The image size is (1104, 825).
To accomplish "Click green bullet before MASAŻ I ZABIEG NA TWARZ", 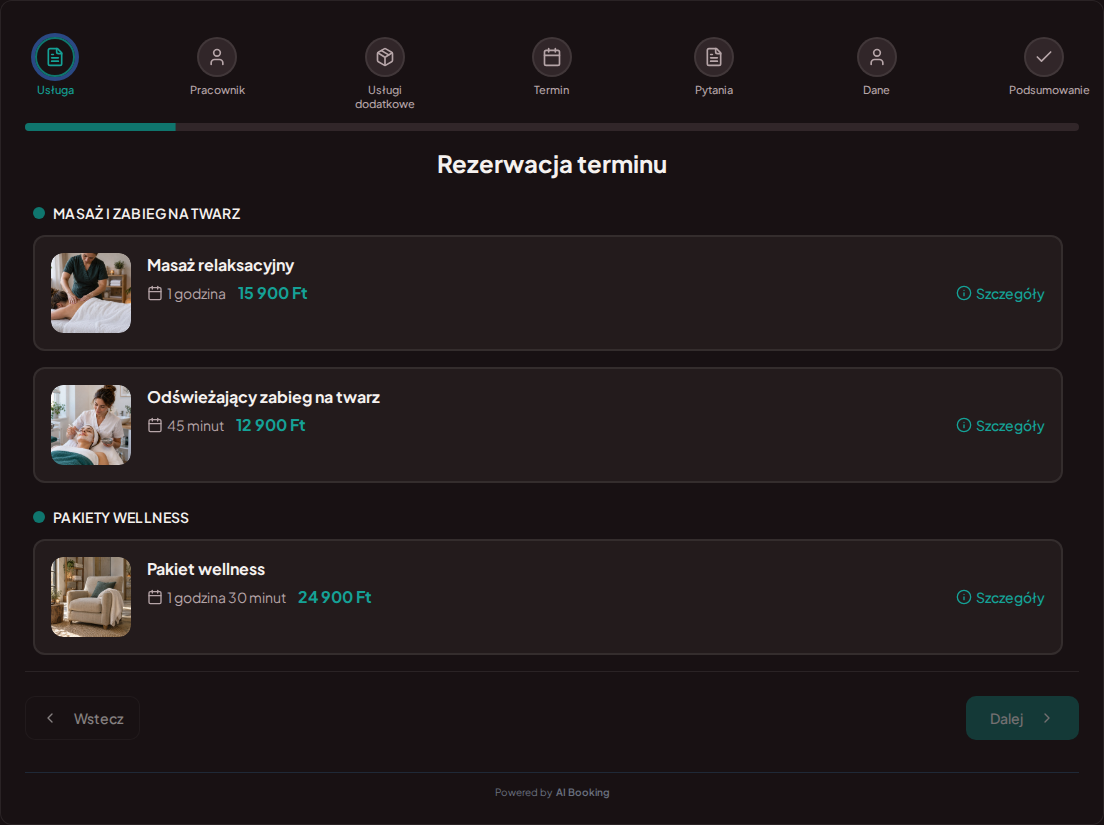I will click(x=39, y=213).
